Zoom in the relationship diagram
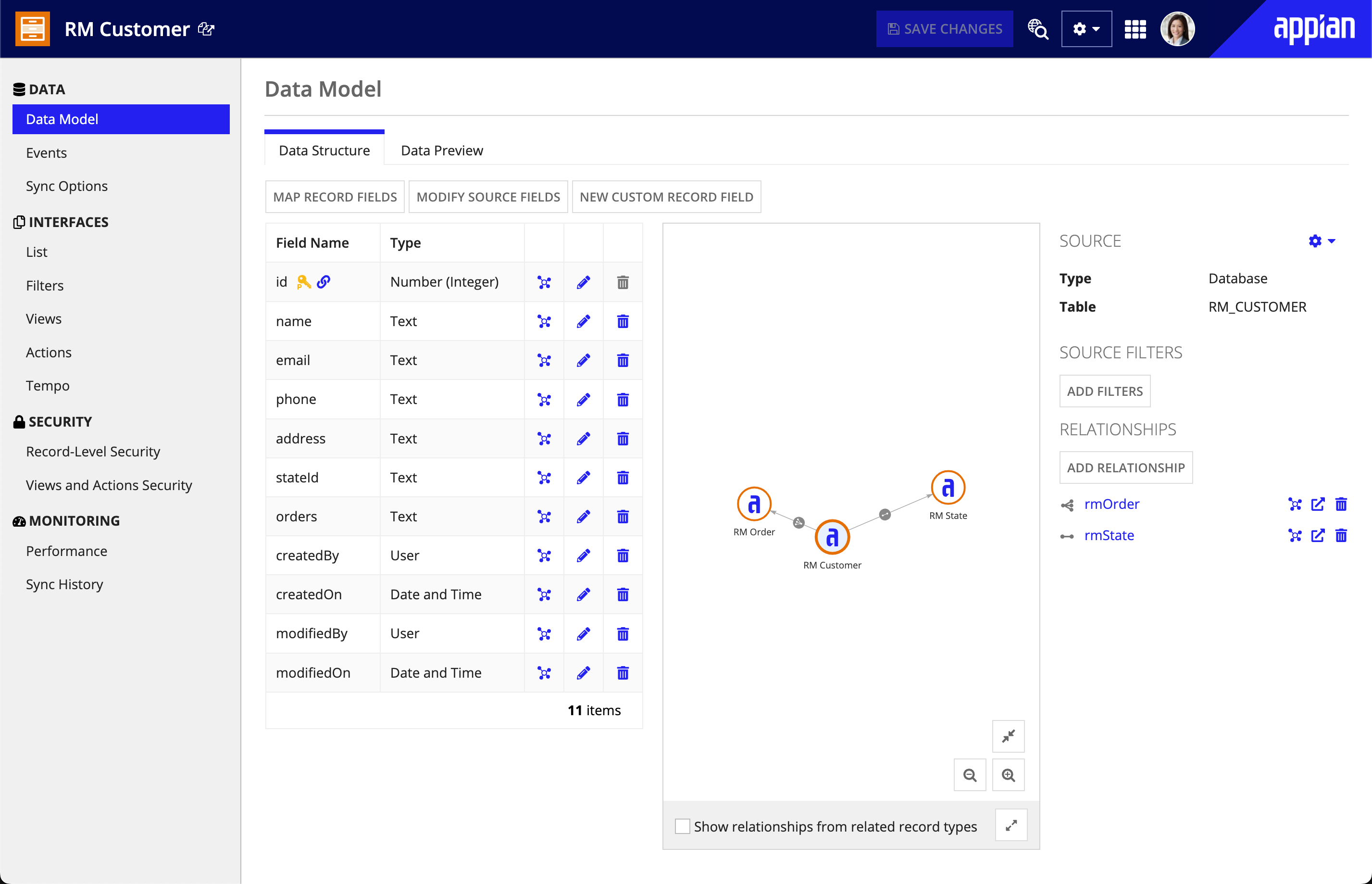This screenshot has width=1372, height=884. tap(1009, 775)
